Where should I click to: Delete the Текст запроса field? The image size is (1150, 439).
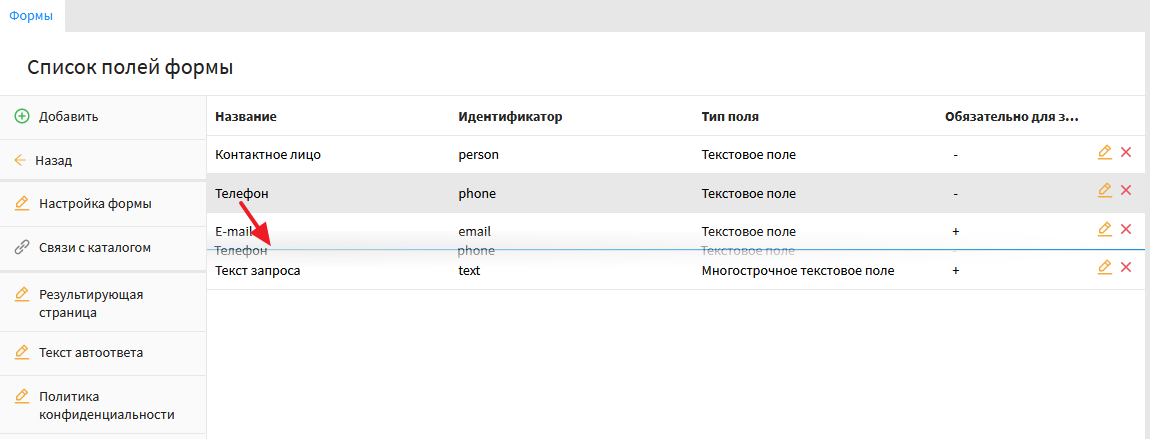pos(1126,267)
